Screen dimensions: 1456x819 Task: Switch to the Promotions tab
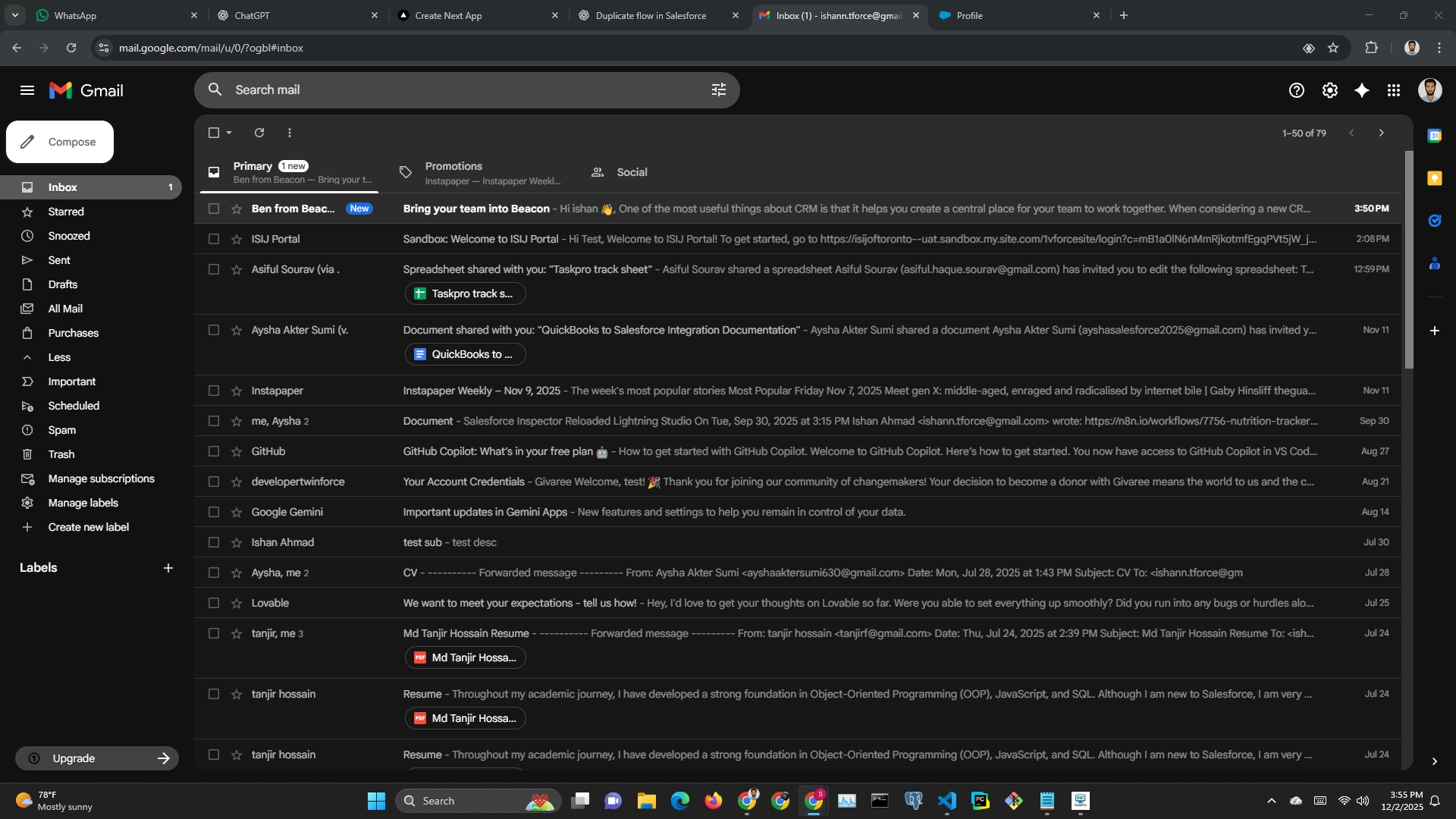[453, 172]
